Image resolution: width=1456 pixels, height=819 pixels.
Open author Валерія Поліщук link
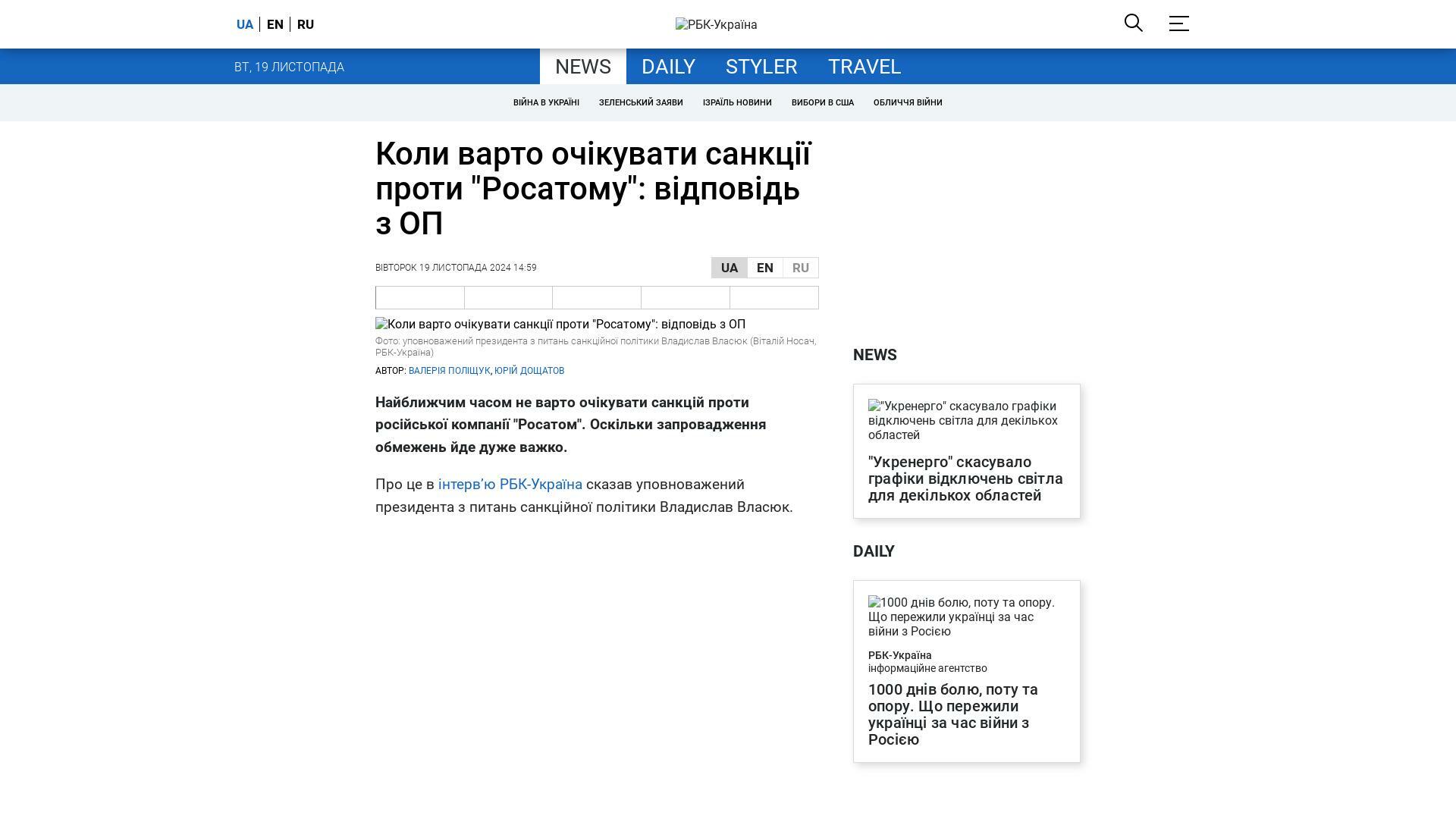[x=449, y=371]
